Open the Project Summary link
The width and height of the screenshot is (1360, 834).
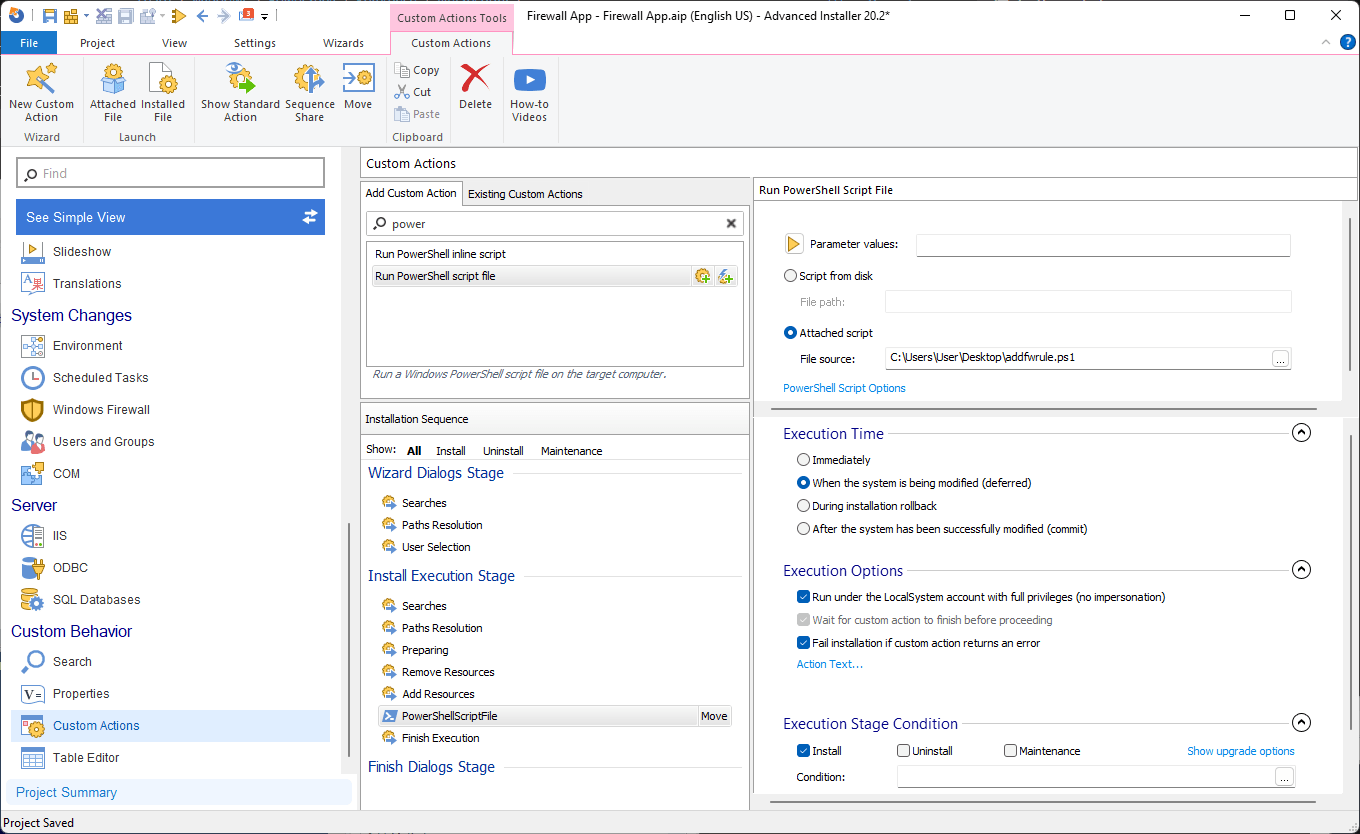tap(66, 792)
